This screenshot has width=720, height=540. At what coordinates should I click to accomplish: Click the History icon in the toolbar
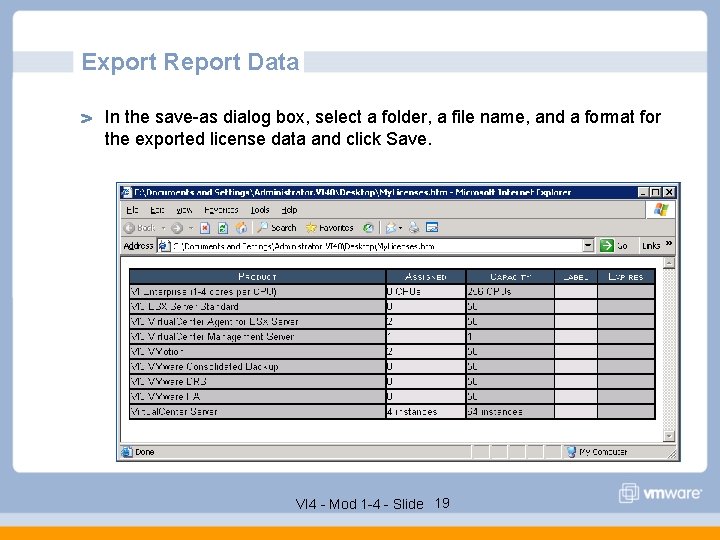tap(368, 228)
